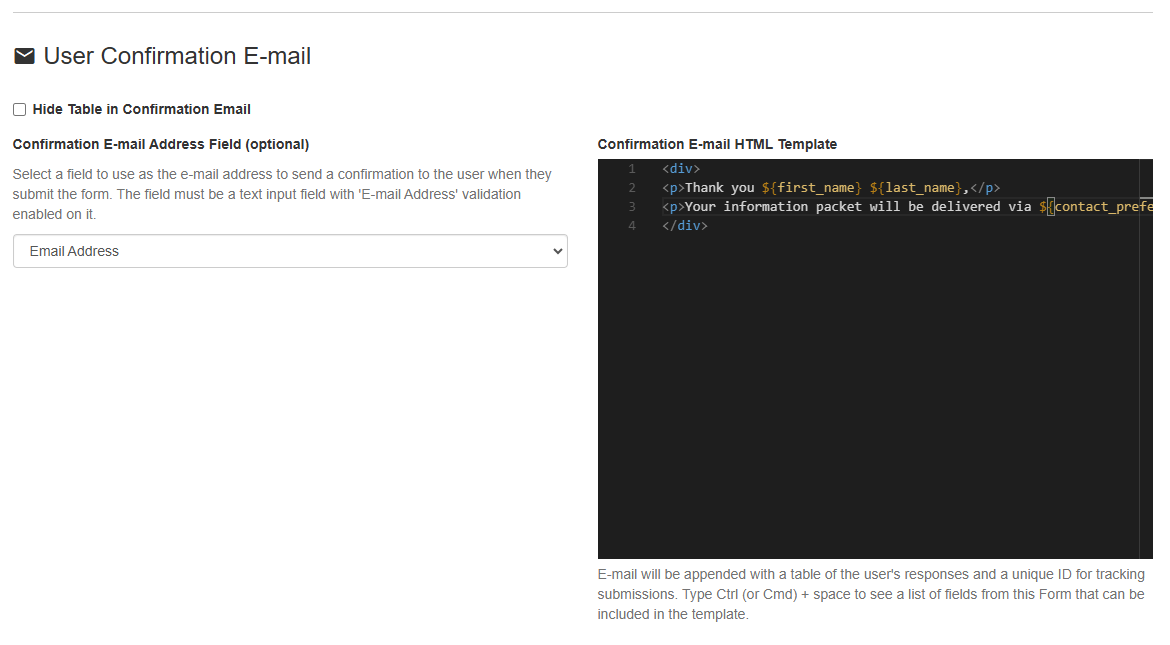
Task: Click the 'Hide Table in Confirmation Email' label
Action: coord(142,110)
